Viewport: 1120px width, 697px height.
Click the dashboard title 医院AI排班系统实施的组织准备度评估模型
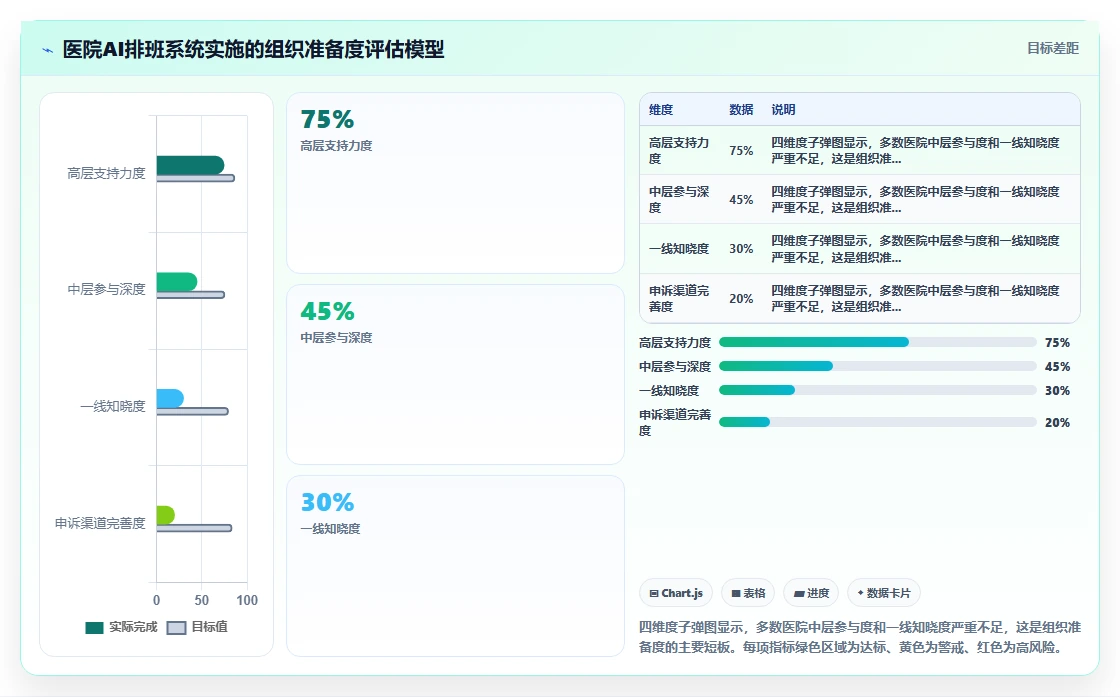tap(254, 49)
